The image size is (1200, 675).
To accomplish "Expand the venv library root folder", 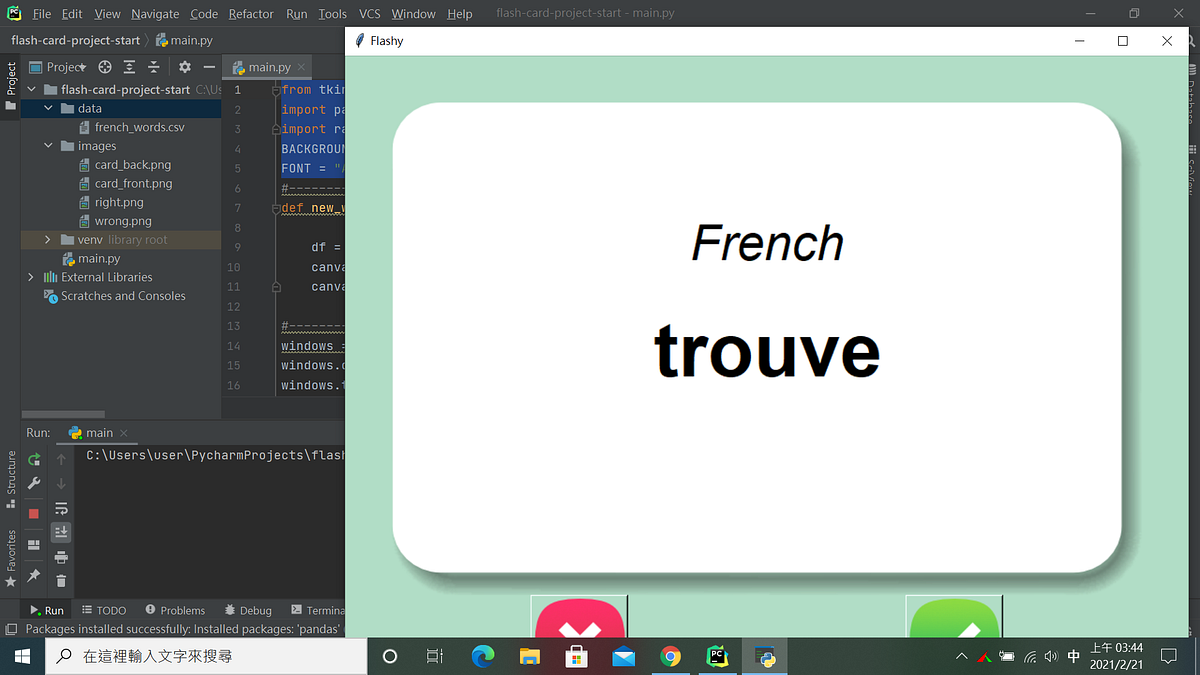I will tap(46, 239).
